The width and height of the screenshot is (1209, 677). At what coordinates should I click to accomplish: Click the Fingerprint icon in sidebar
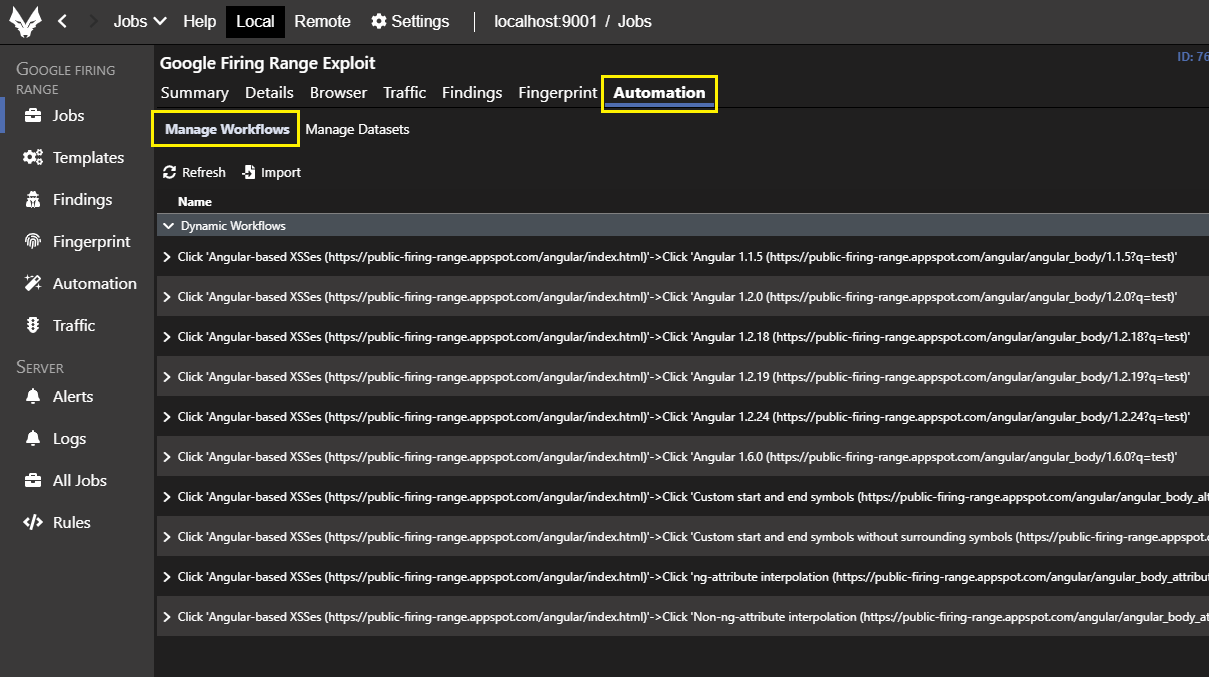click(33, 242)
